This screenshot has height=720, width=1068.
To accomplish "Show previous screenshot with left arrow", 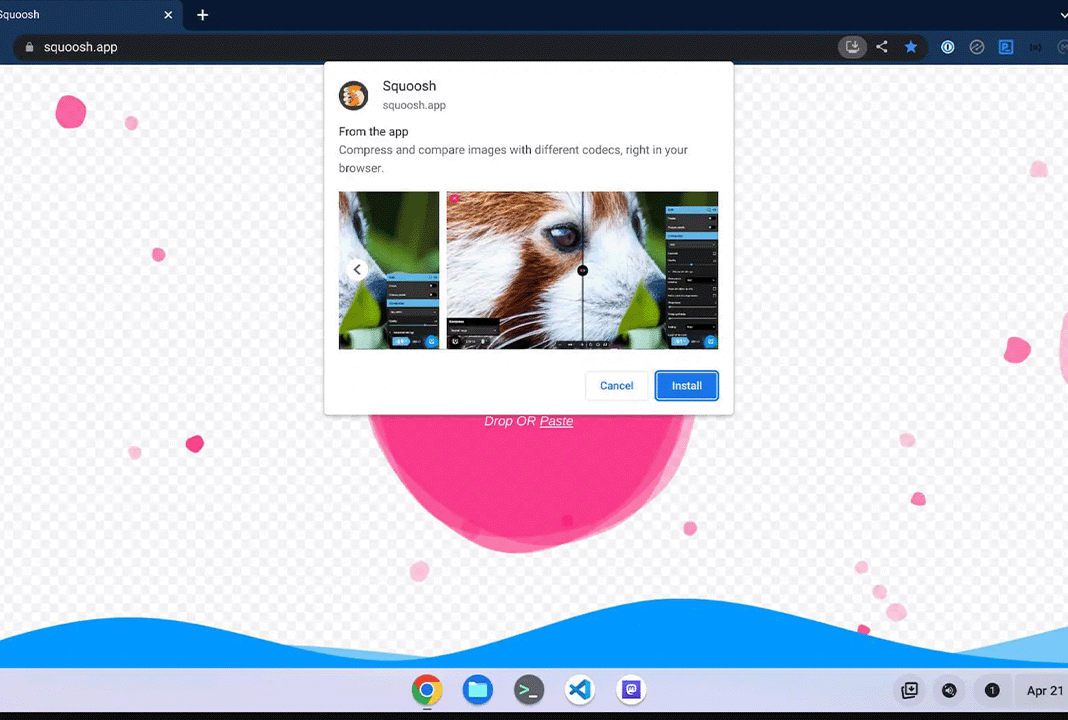I will click(357, 270).
